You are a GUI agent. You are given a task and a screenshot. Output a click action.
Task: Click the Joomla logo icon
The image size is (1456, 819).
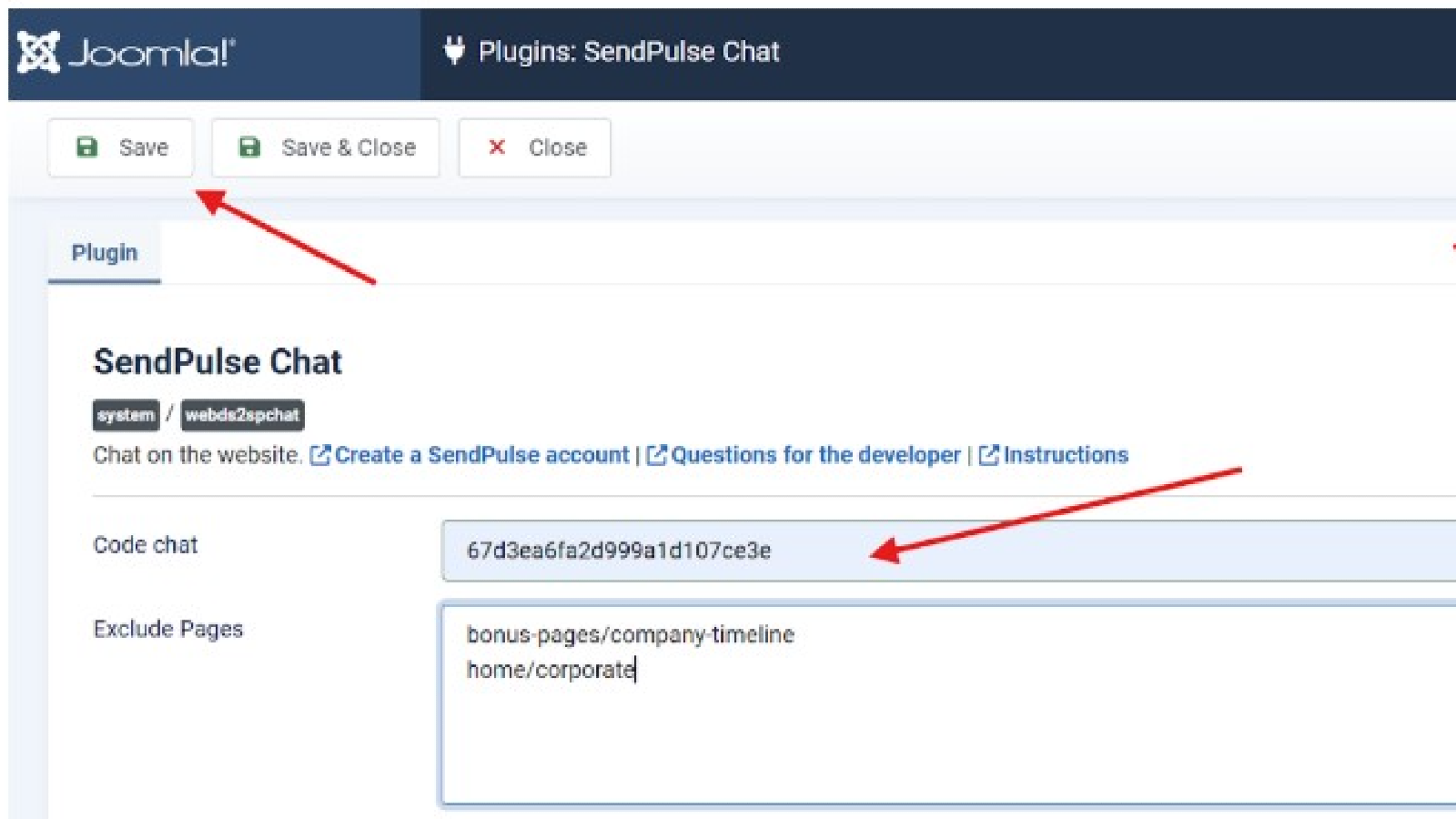pos(38,52)
